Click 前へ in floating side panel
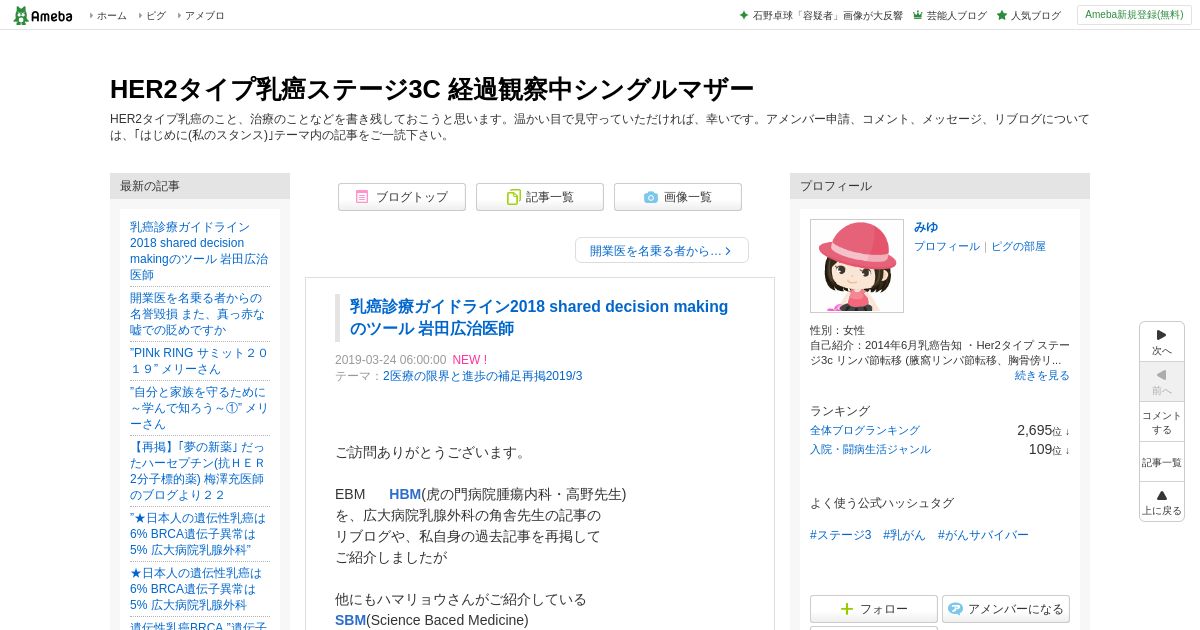This screenshot has width=1200, height=630. click(1162, 382)
